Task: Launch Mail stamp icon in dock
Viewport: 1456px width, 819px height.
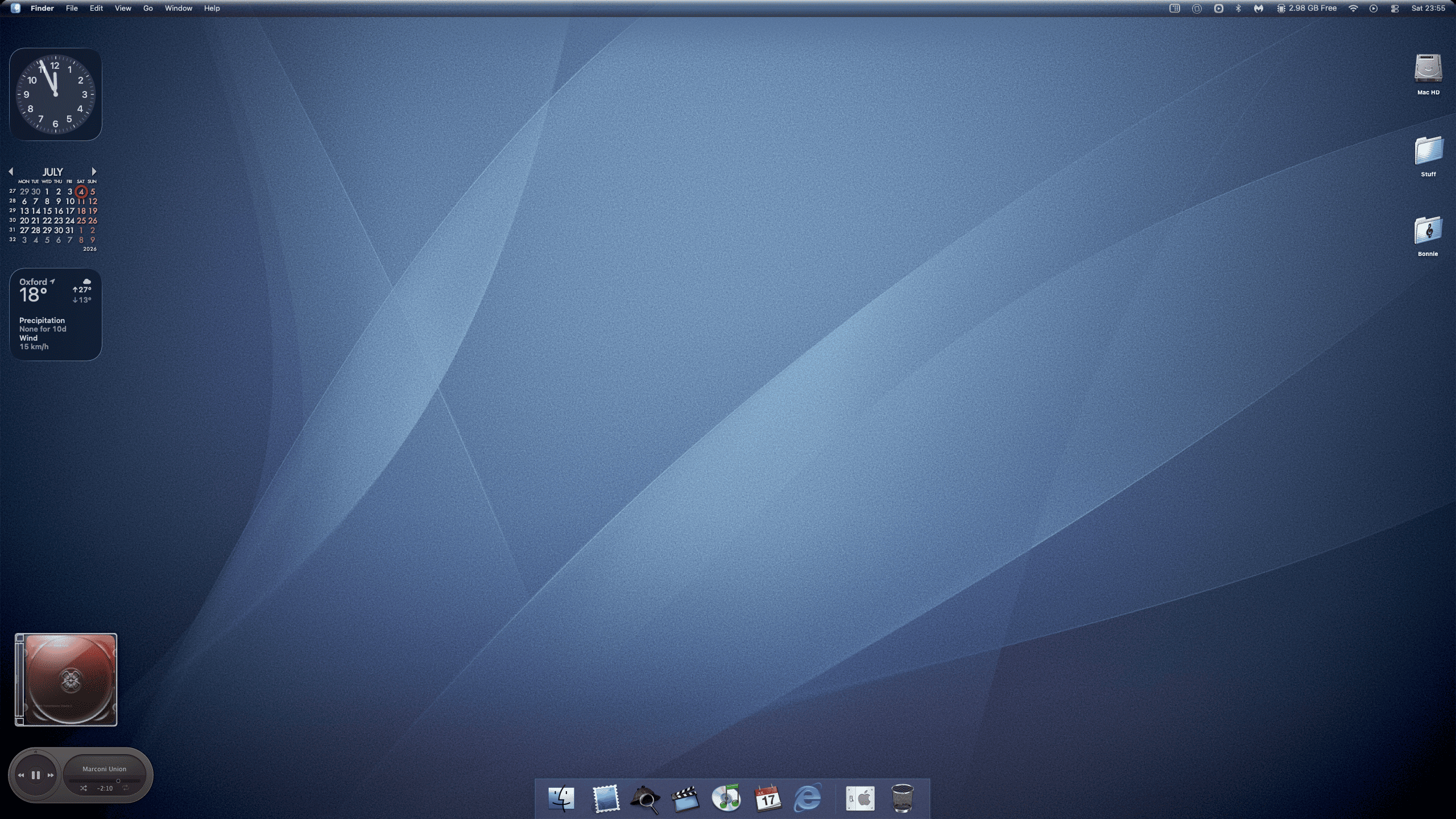Action: 605,799
